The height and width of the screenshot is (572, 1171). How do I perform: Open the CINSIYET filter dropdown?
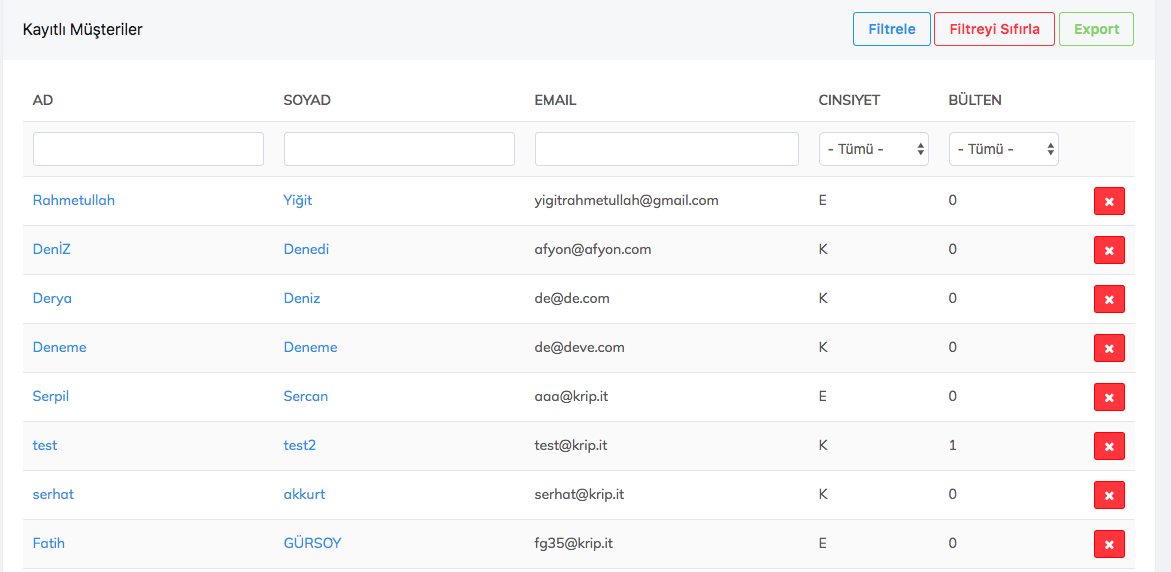click(x=873, y=149)
